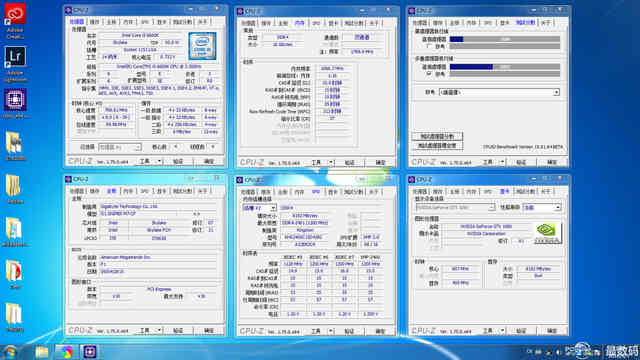Image resolution: width=640 pixels, height=360 pixels.
Task: Click the 'Kingston' manufacturer value in SPD window
Action: (x=305, y=230)
